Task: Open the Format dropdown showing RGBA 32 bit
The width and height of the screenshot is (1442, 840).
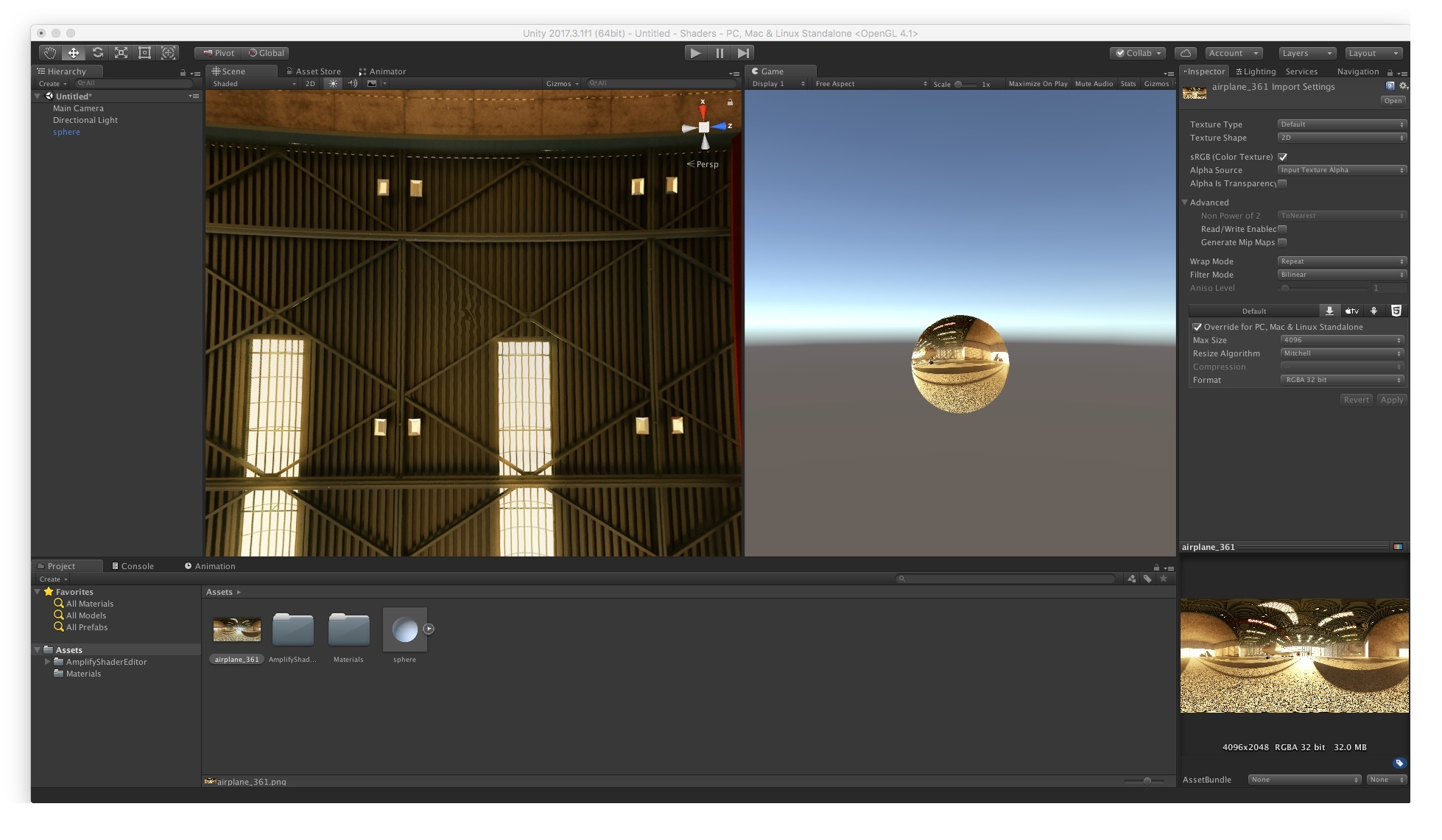Action: (x=1342, y=380)
